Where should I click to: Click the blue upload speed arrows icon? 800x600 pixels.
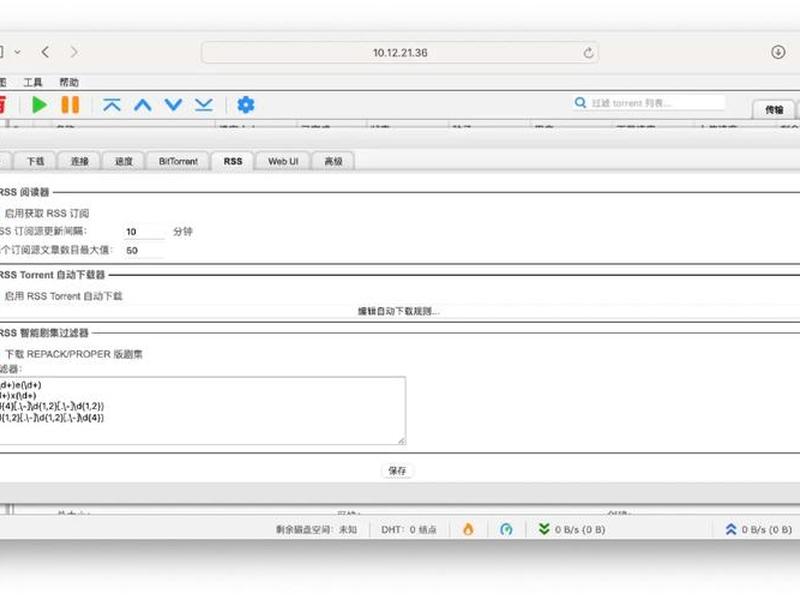point(731,529)
